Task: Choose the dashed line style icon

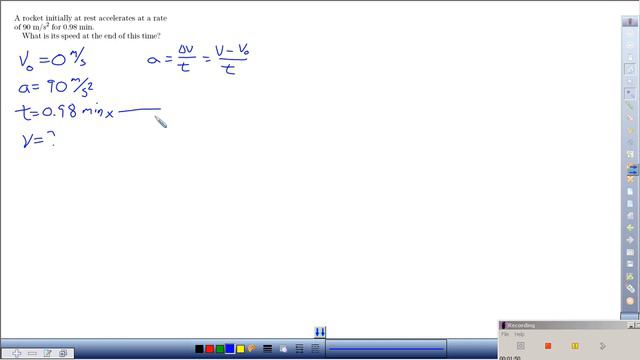Action: [x=300, y=349]
